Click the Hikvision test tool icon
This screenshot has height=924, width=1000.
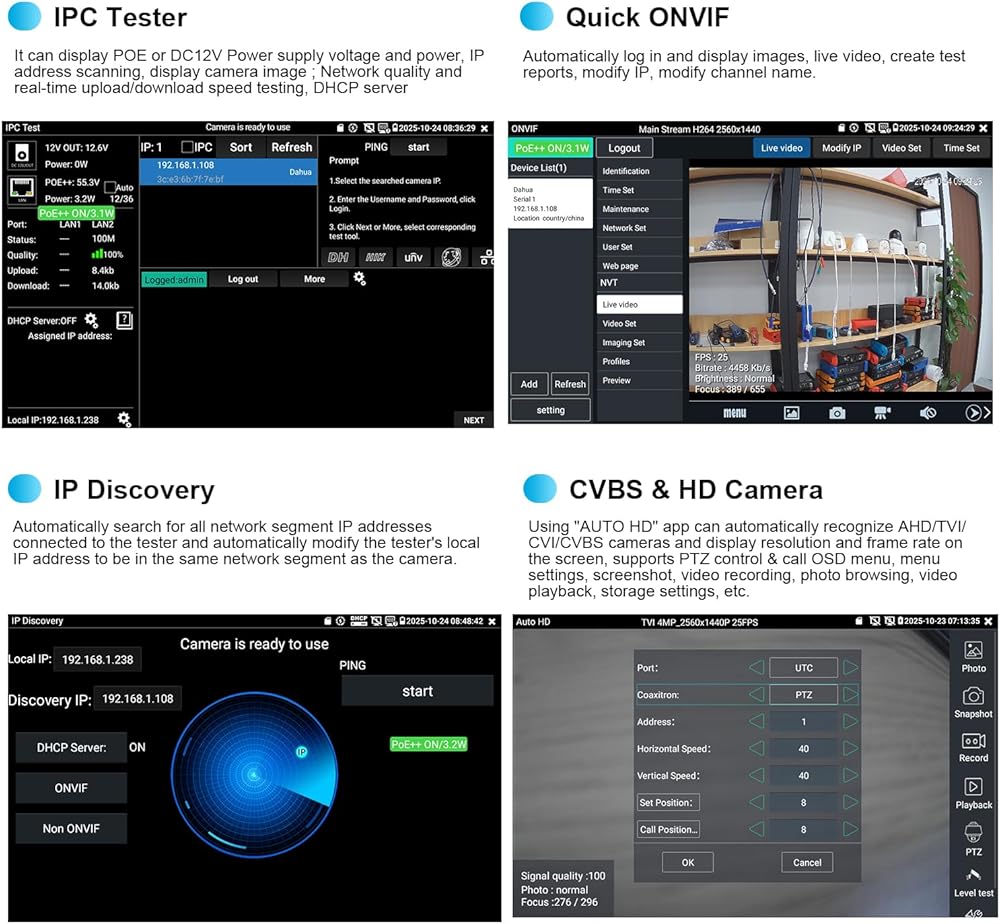pos(375,257)
